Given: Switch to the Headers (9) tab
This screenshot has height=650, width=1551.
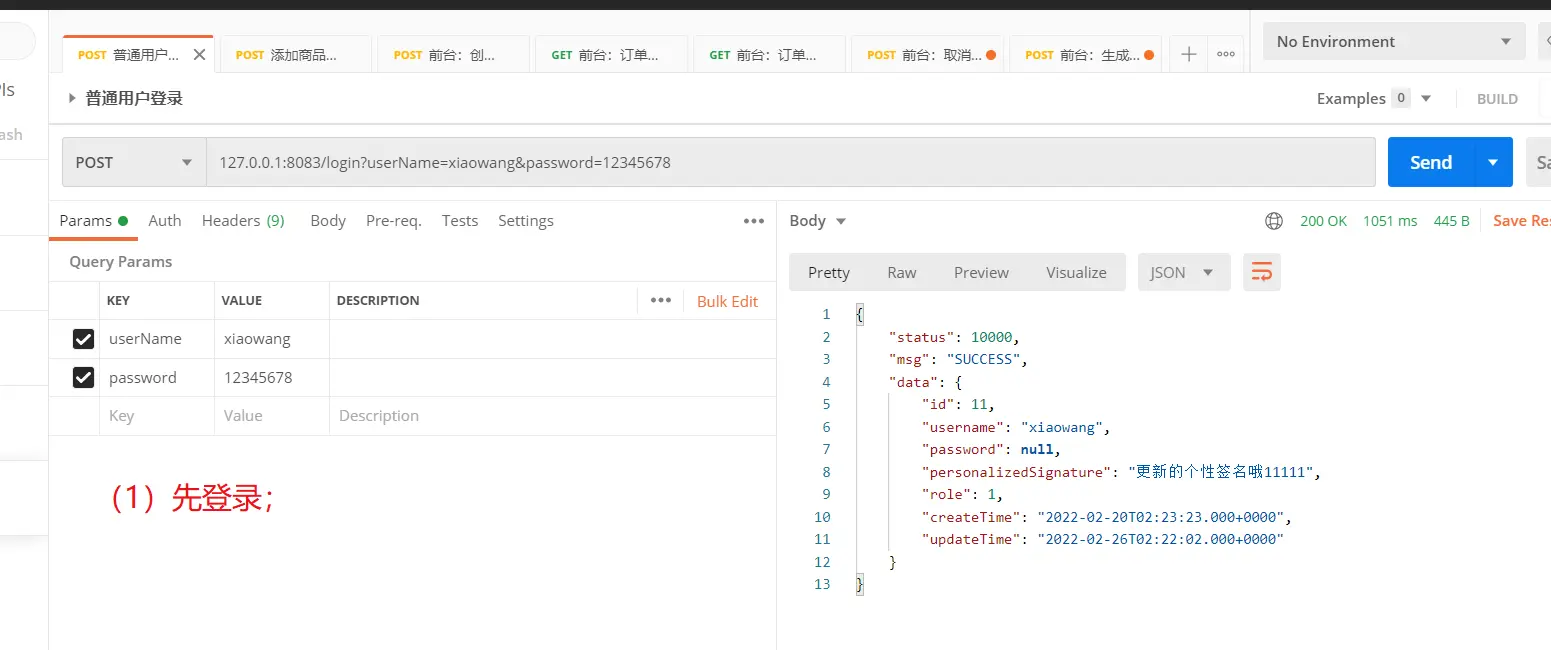Looking at the screenshot, I should click(243, 221).
